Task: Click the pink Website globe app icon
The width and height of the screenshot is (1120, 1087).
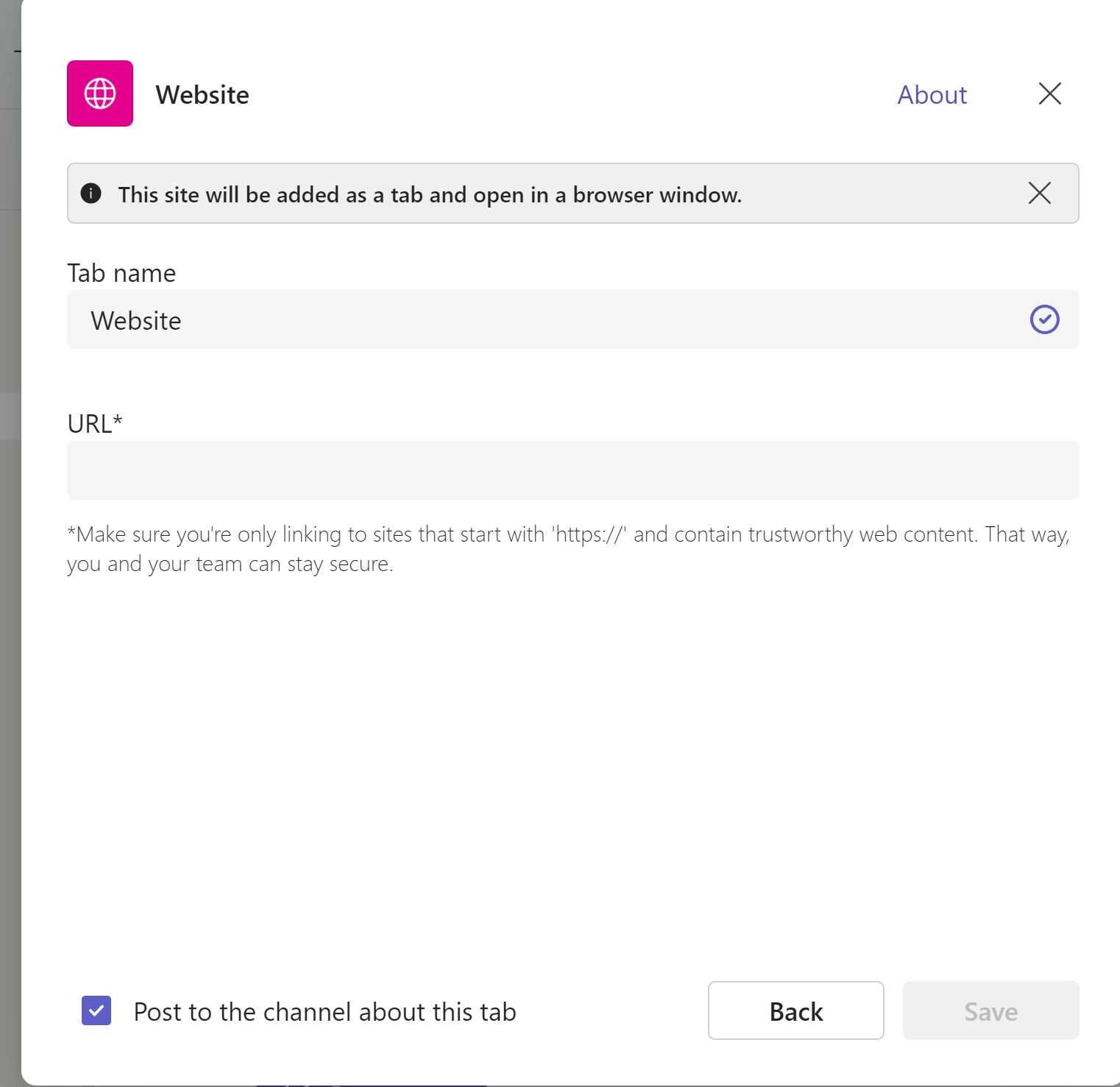Action: coord(100,93)
